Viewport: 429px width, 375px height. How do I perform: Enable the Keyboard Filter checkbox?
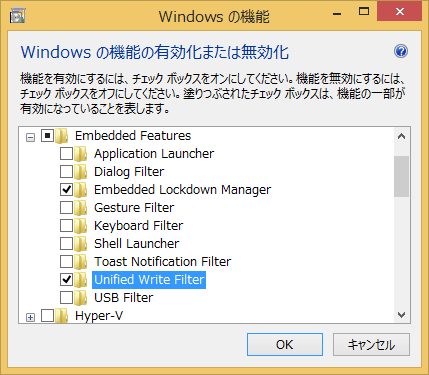pos(66,226)
